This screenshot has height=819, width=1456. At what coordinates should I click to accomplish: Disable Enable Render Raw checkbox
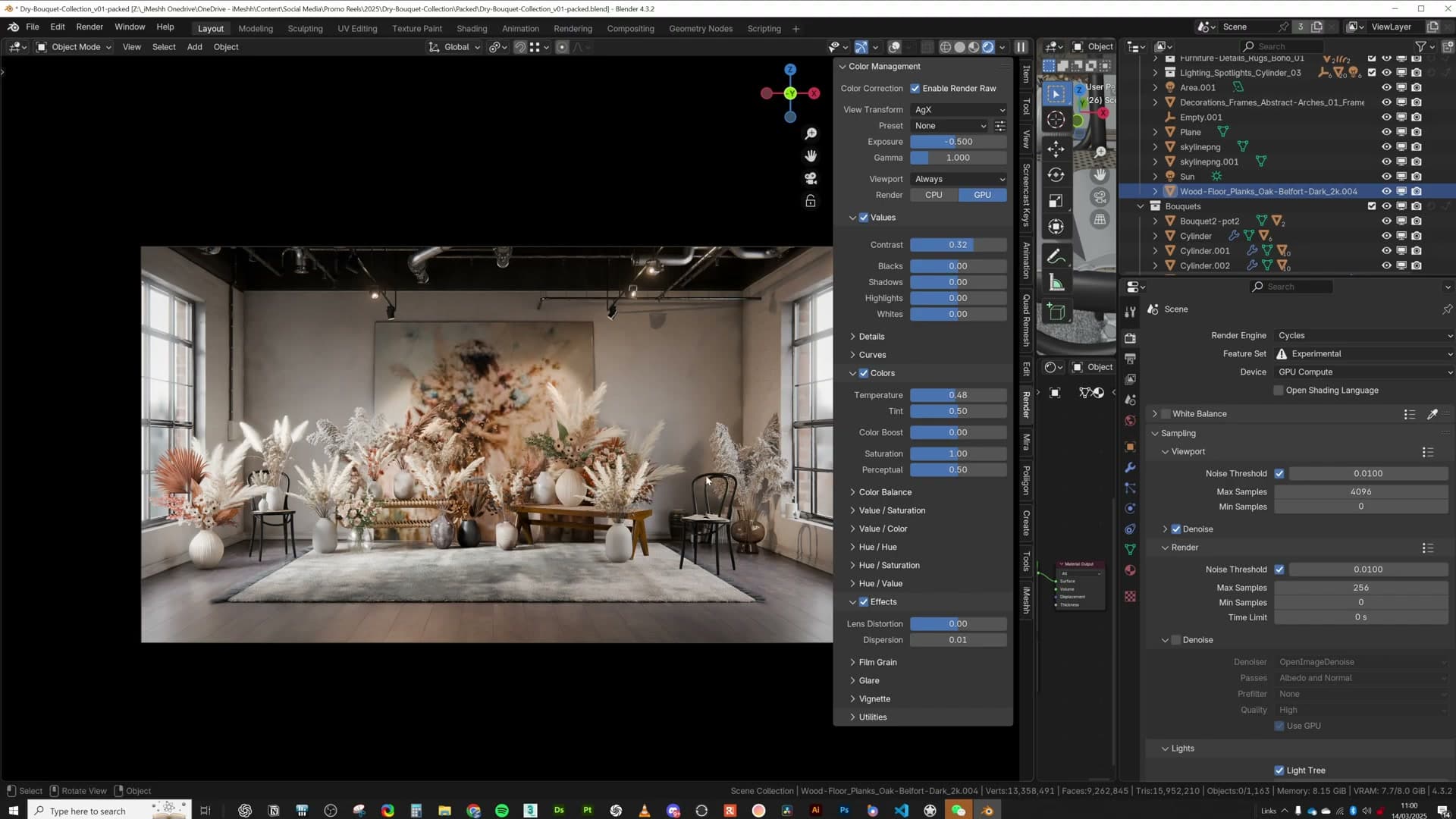(x=915, y=89)
